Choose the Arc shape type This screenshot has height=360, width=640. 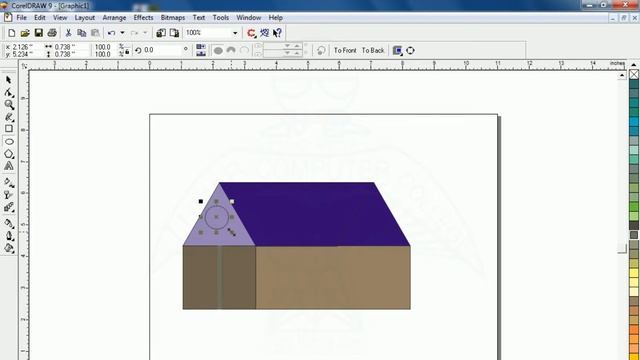244,50
